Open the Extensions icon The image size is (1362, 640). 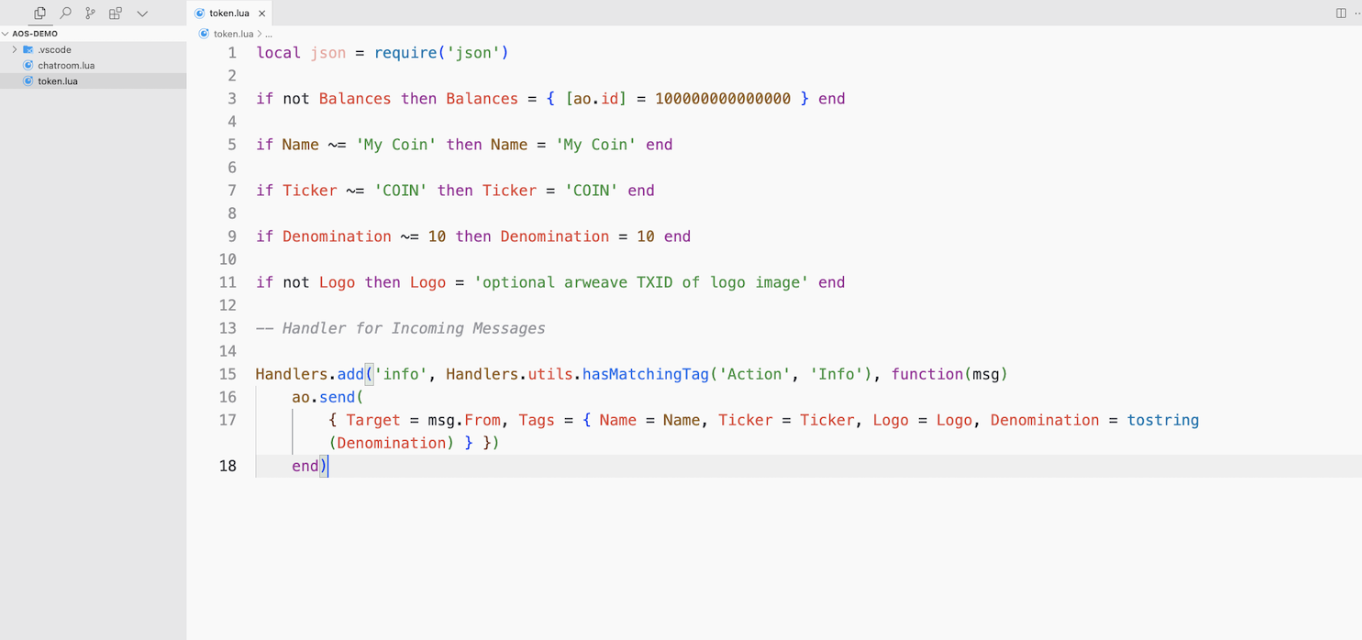[x=115, y=13]
